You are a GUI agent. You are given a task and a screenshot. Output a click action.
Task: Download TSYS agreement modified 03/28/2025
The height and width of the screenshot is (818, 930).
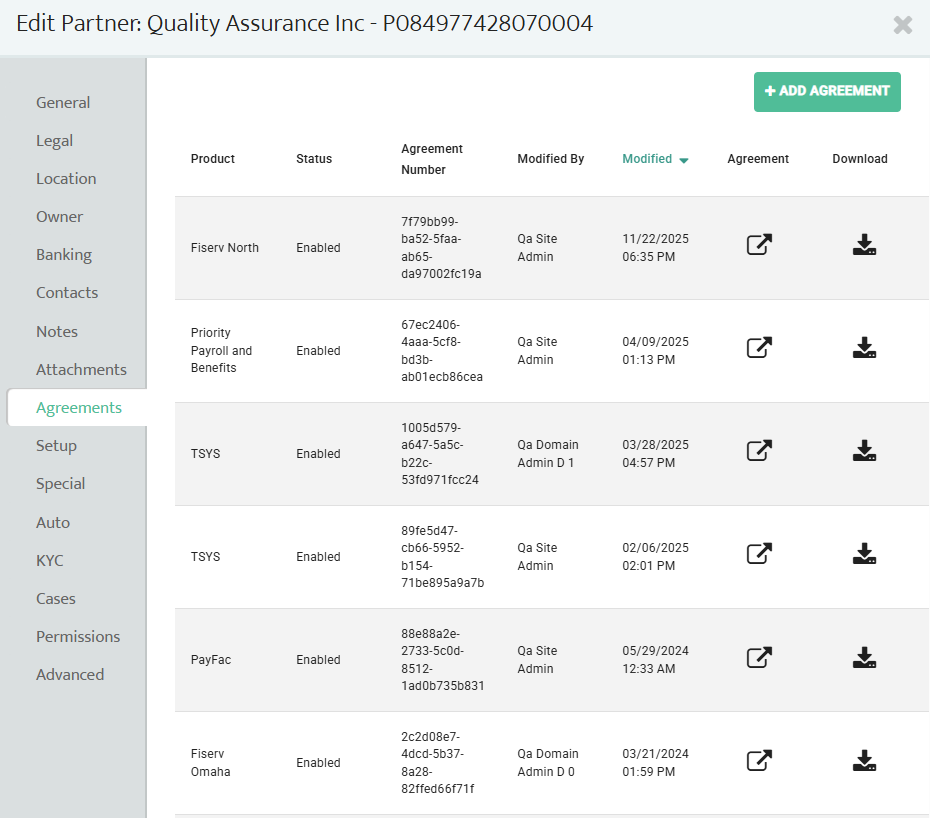click(x=864, y=450)
